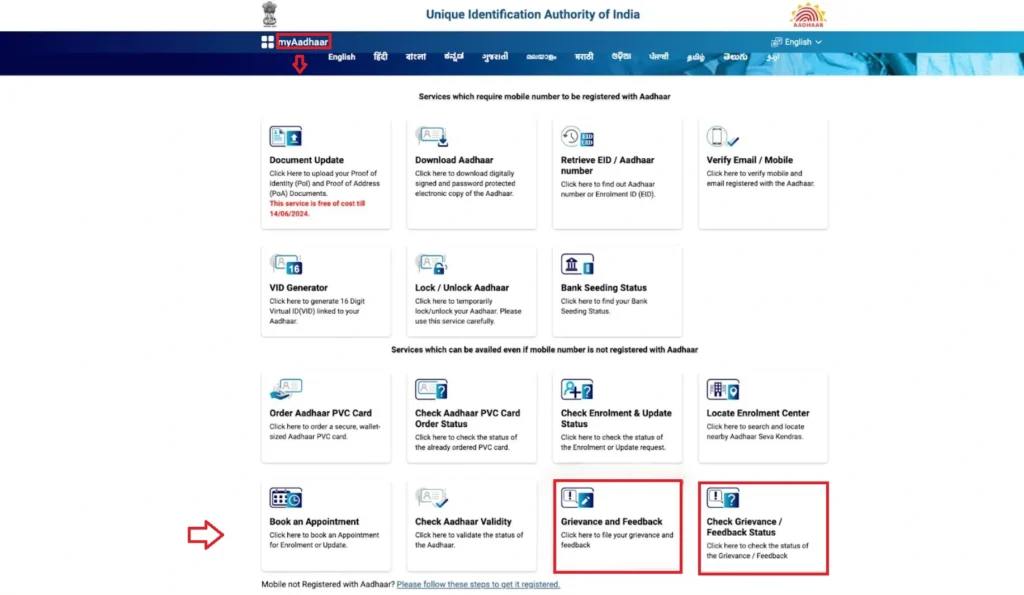Switch language to Kannada (ಕನ್ನಡ)
Image resolution: width=1024 pixels, height=595 pixels.
pos(454,57)
